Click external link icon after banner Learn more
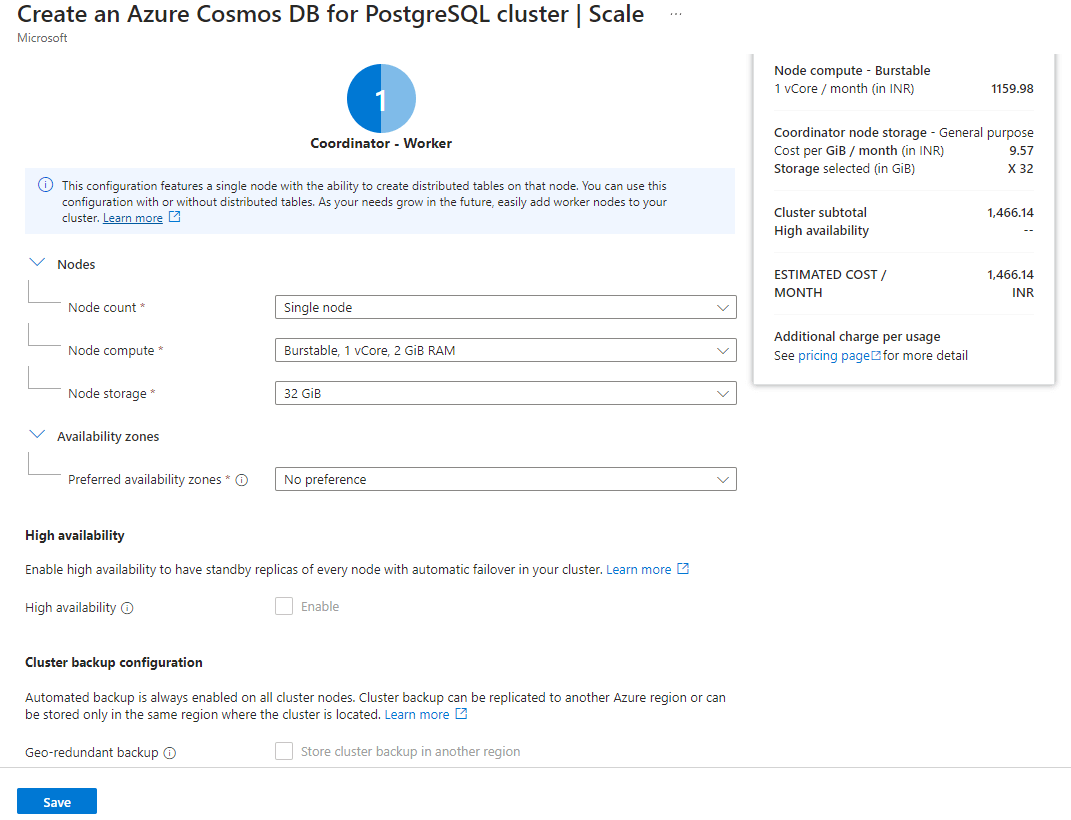This screenshot has width=1071, height=820. [175, 217]
